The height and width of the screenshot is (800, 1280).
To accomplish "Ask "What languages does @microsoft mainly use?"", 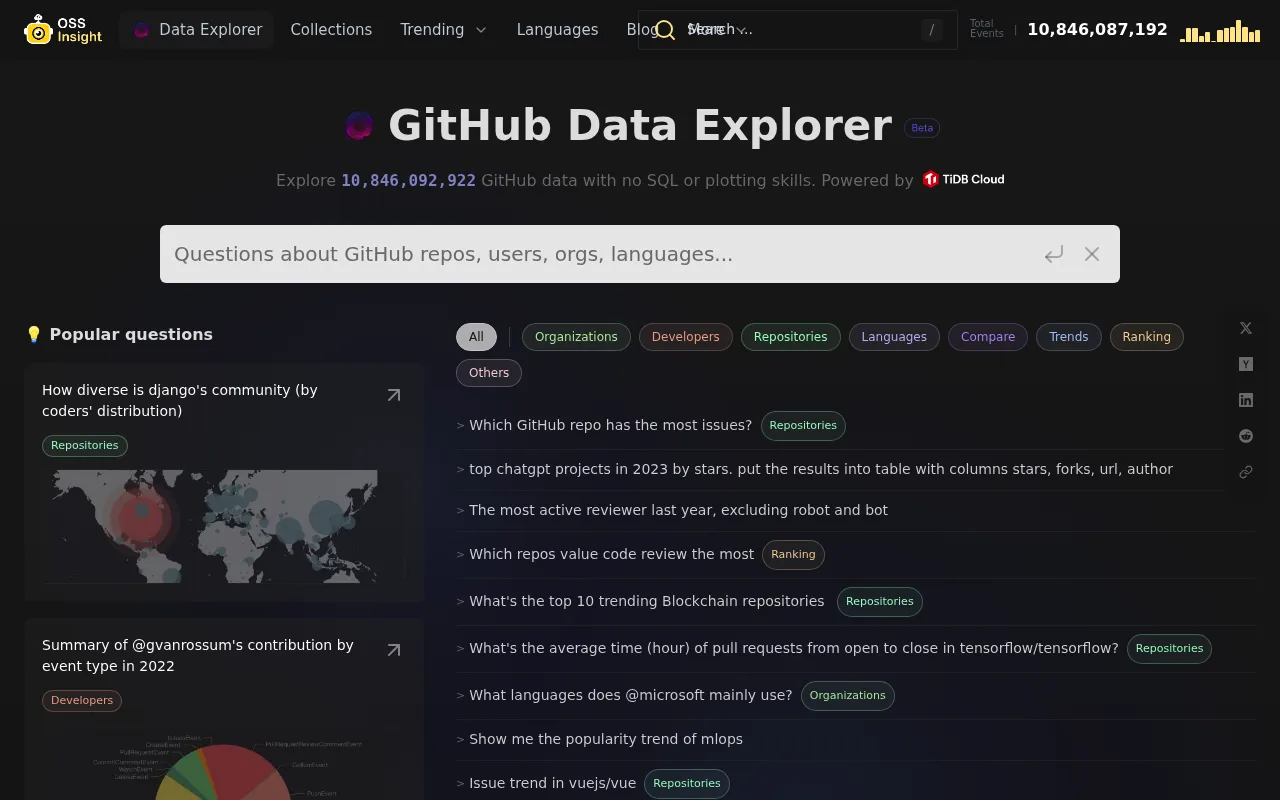I will tap(630, 695).
